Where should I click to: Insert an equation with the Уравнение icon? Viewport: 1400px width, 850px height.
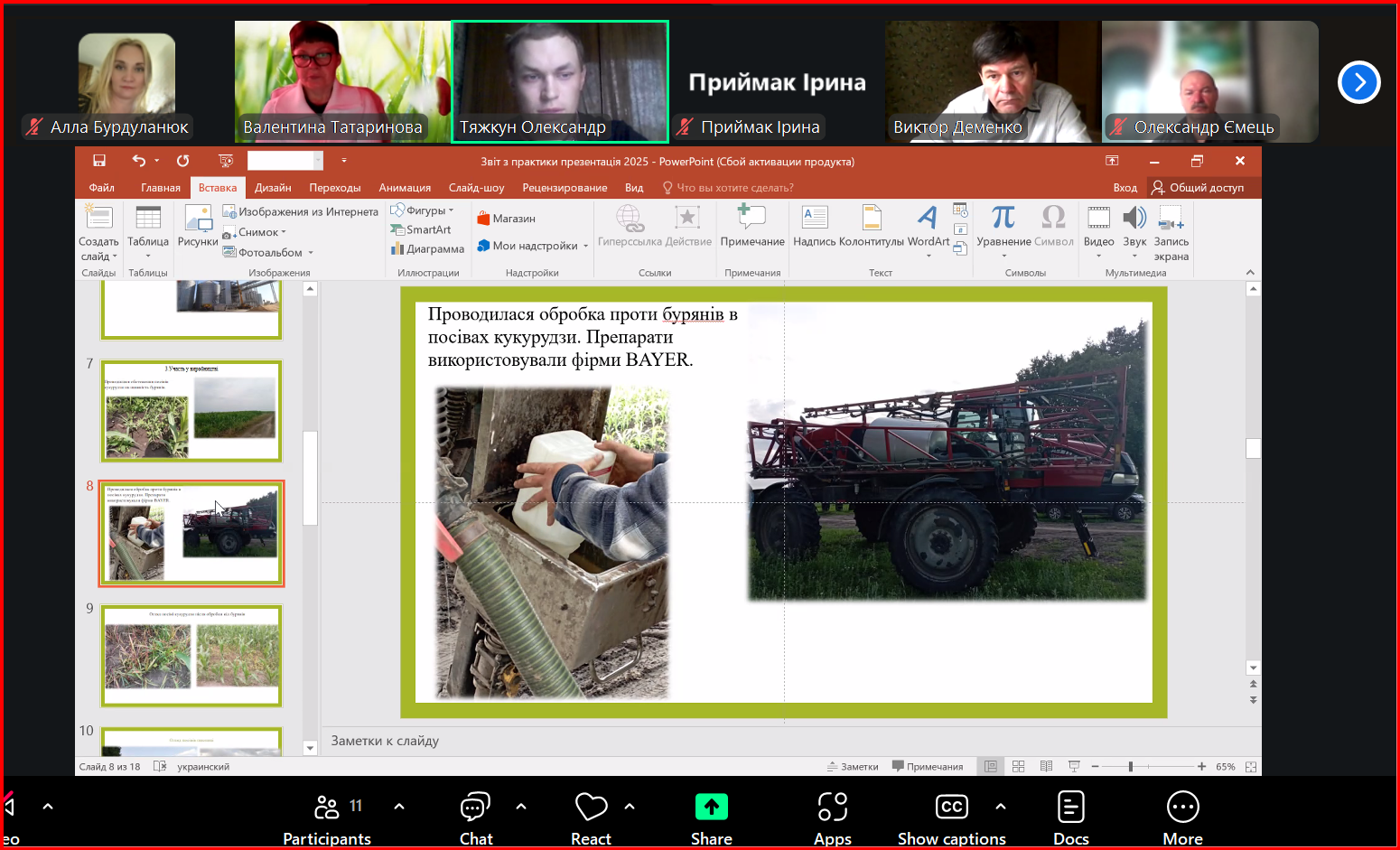(1003, 220)
